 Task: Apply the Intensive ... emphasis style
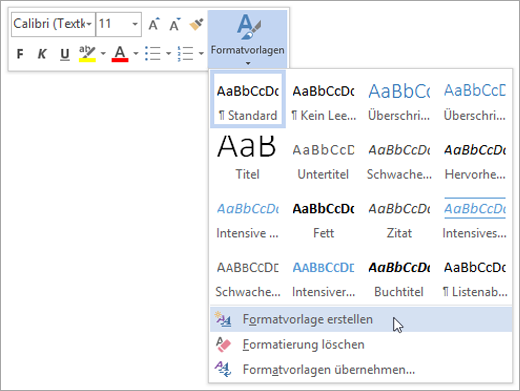(x=248, y=217)
